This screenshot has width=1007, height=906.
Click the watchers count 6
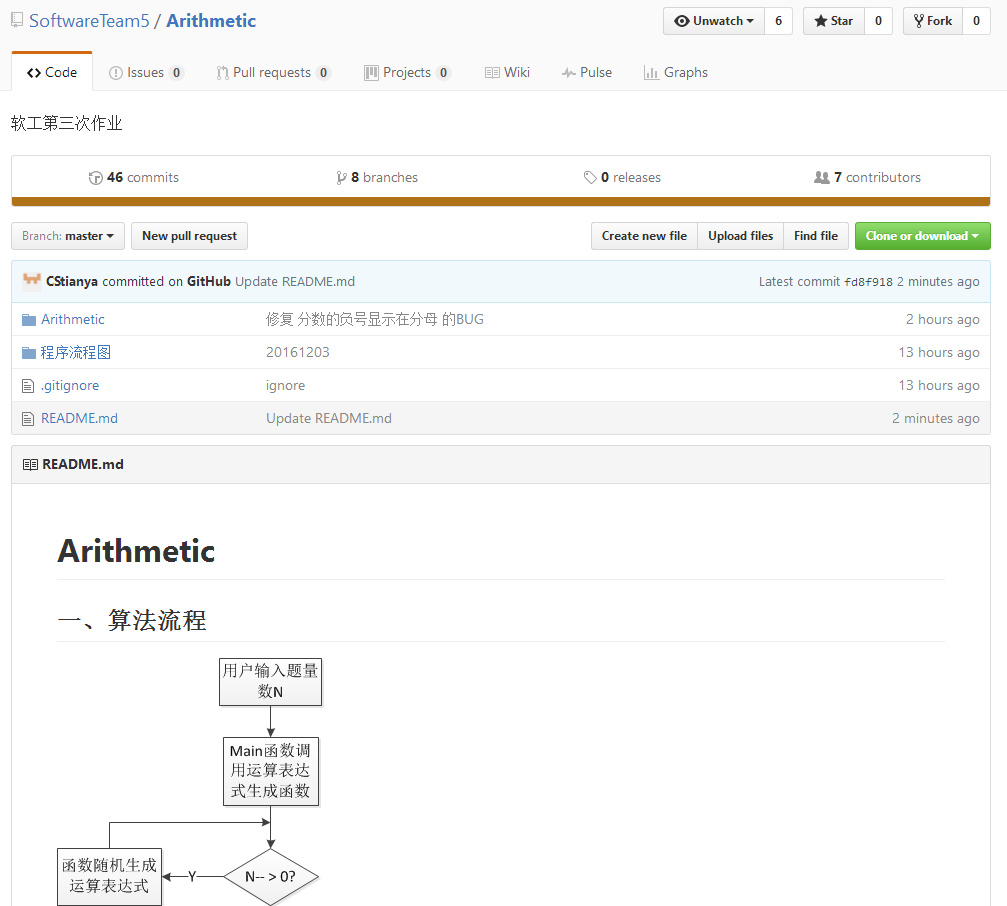click(778, 21)
